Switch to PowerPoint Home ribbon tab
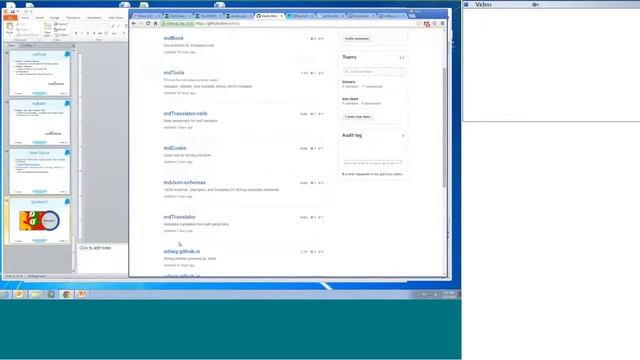The width and height of the screenshot is (640, 360). [x=25, y=18]
